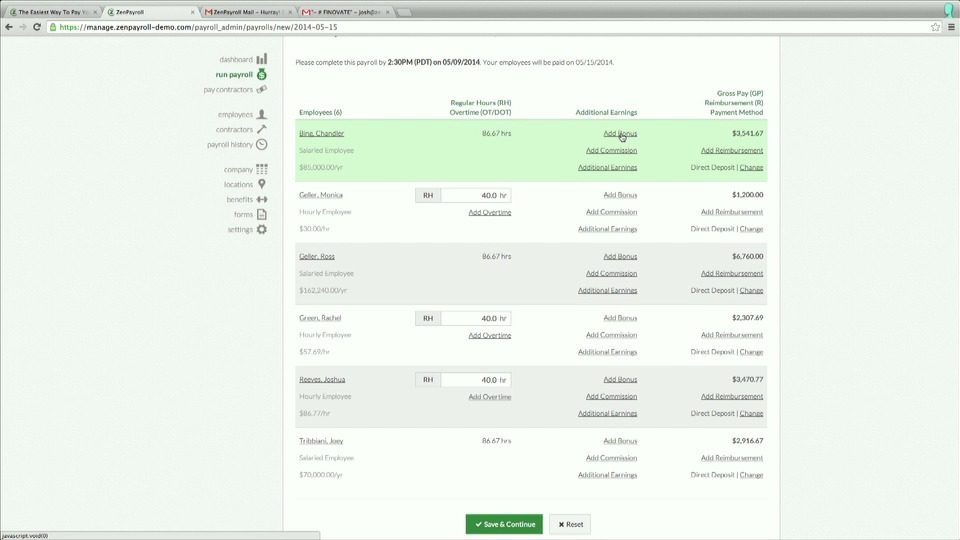Image resolution: width=960 pixels, height=540 pixels.
Task: Edit regular hours for Geller, Monica
Action: pos(476,195)
